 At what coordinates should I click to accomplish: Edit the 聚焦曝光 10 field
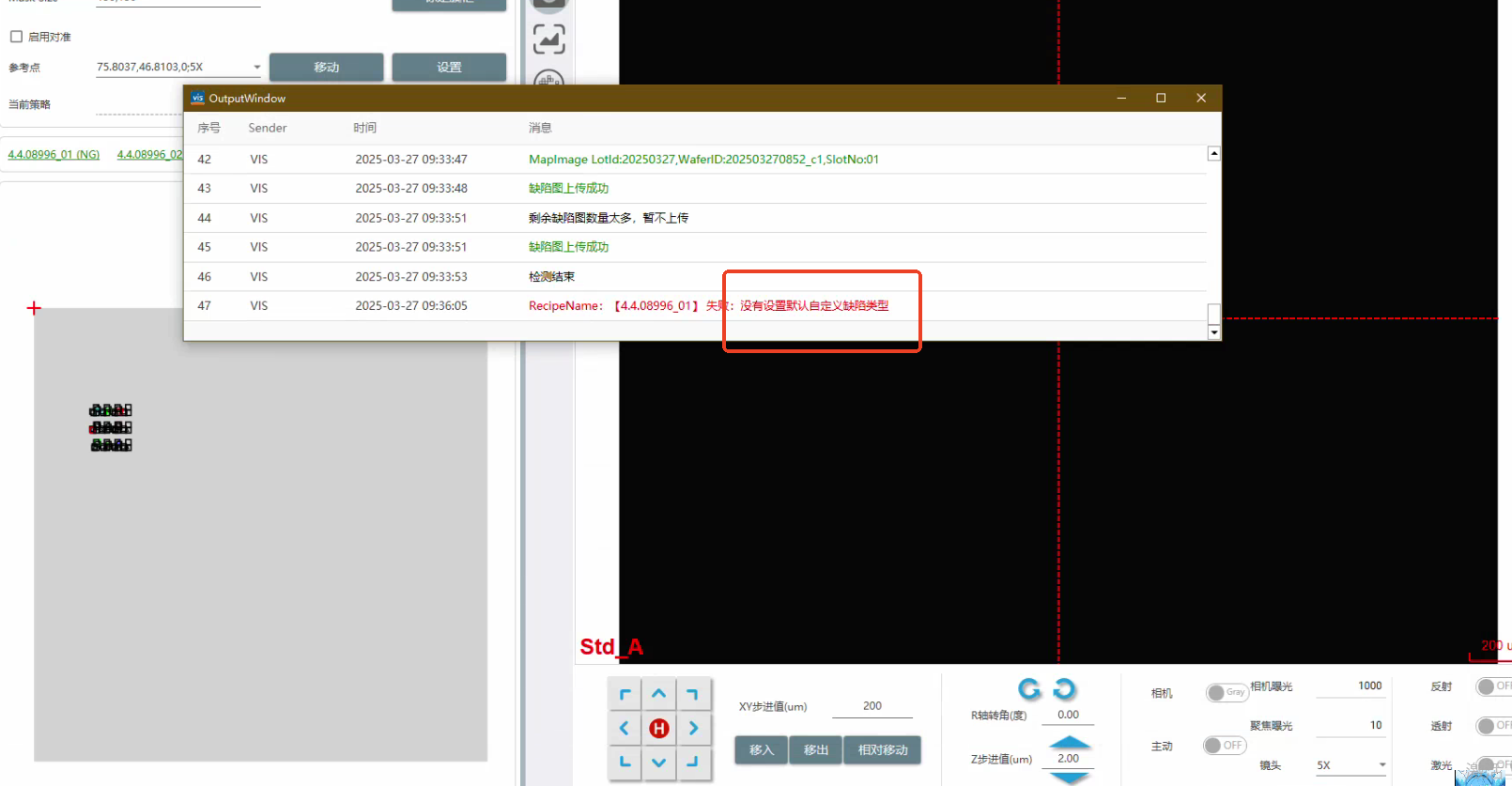tap(1350, 726)
